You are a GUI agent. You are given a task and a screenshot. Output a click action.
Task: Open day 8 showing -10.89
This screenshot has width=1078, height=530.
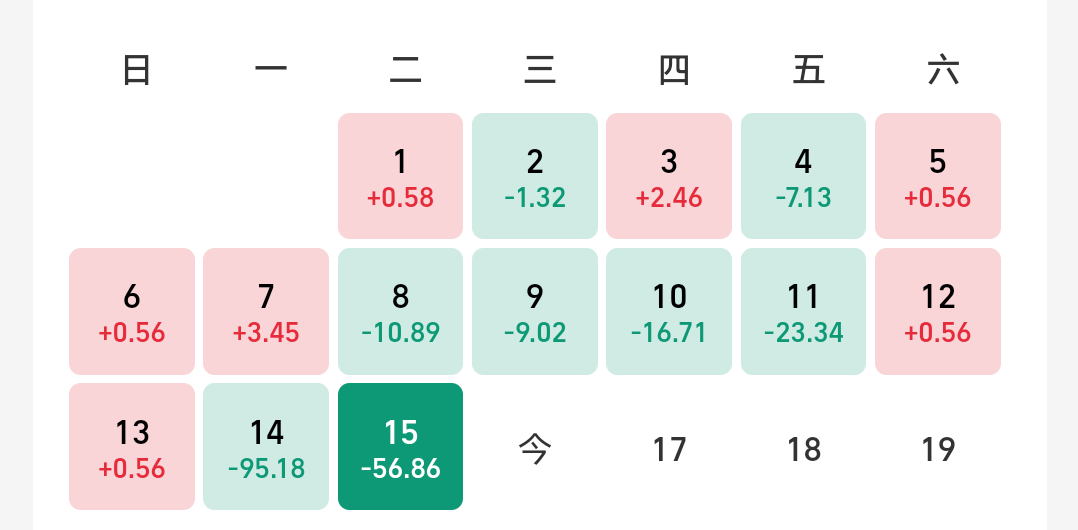[x=400, y=311]
